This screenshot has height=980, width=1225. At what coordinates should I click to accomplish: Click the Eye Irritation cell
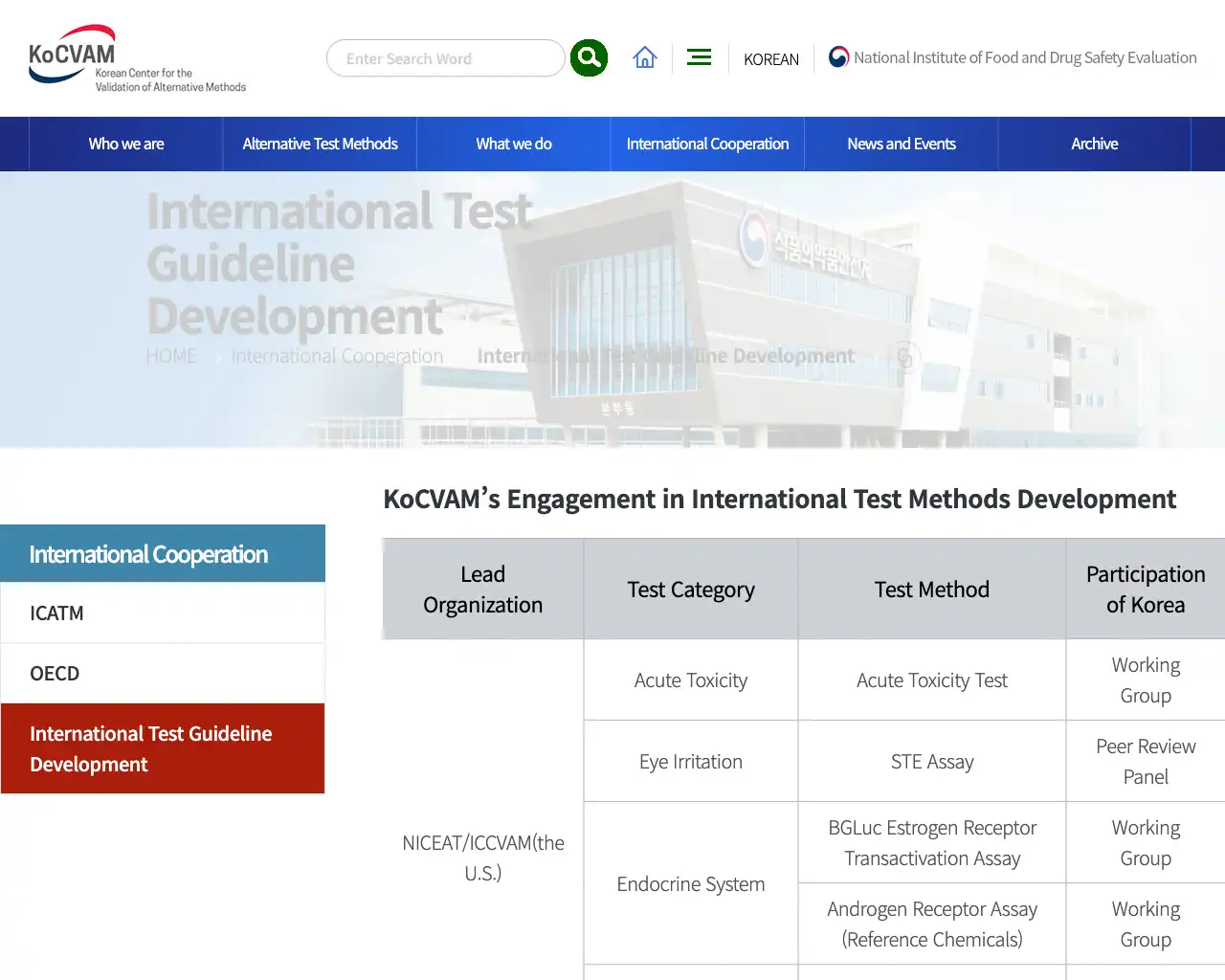(691, 762)
